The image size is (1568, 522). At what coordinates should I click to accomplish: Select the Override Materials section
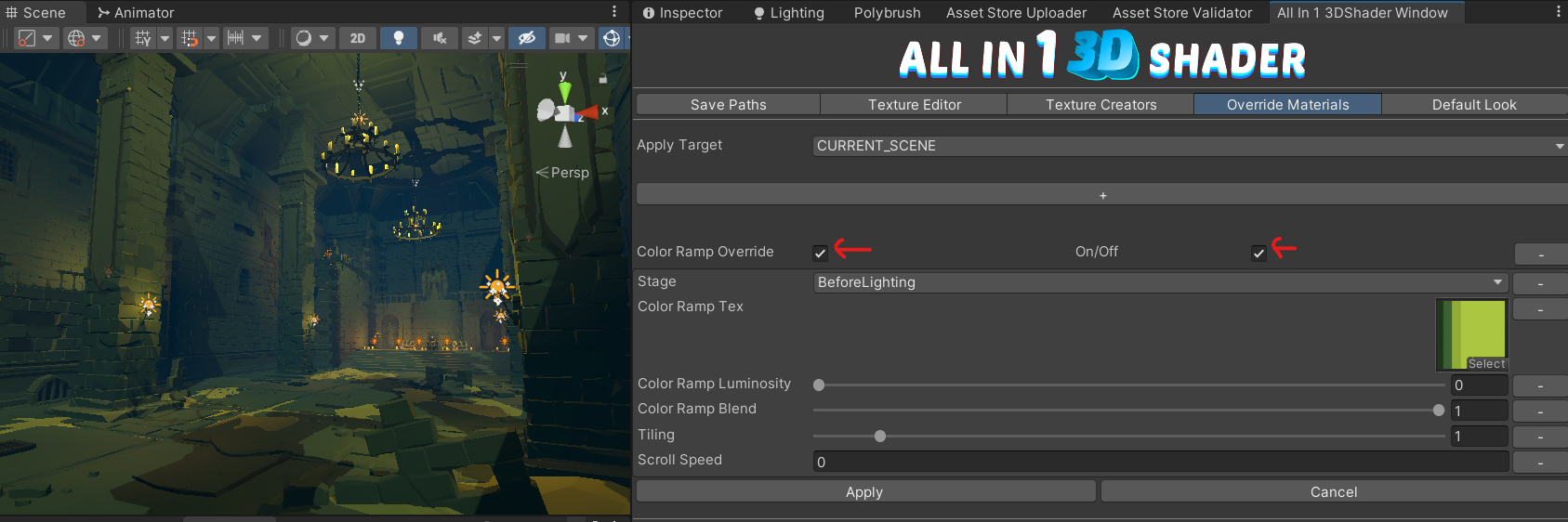[1288, 104]
